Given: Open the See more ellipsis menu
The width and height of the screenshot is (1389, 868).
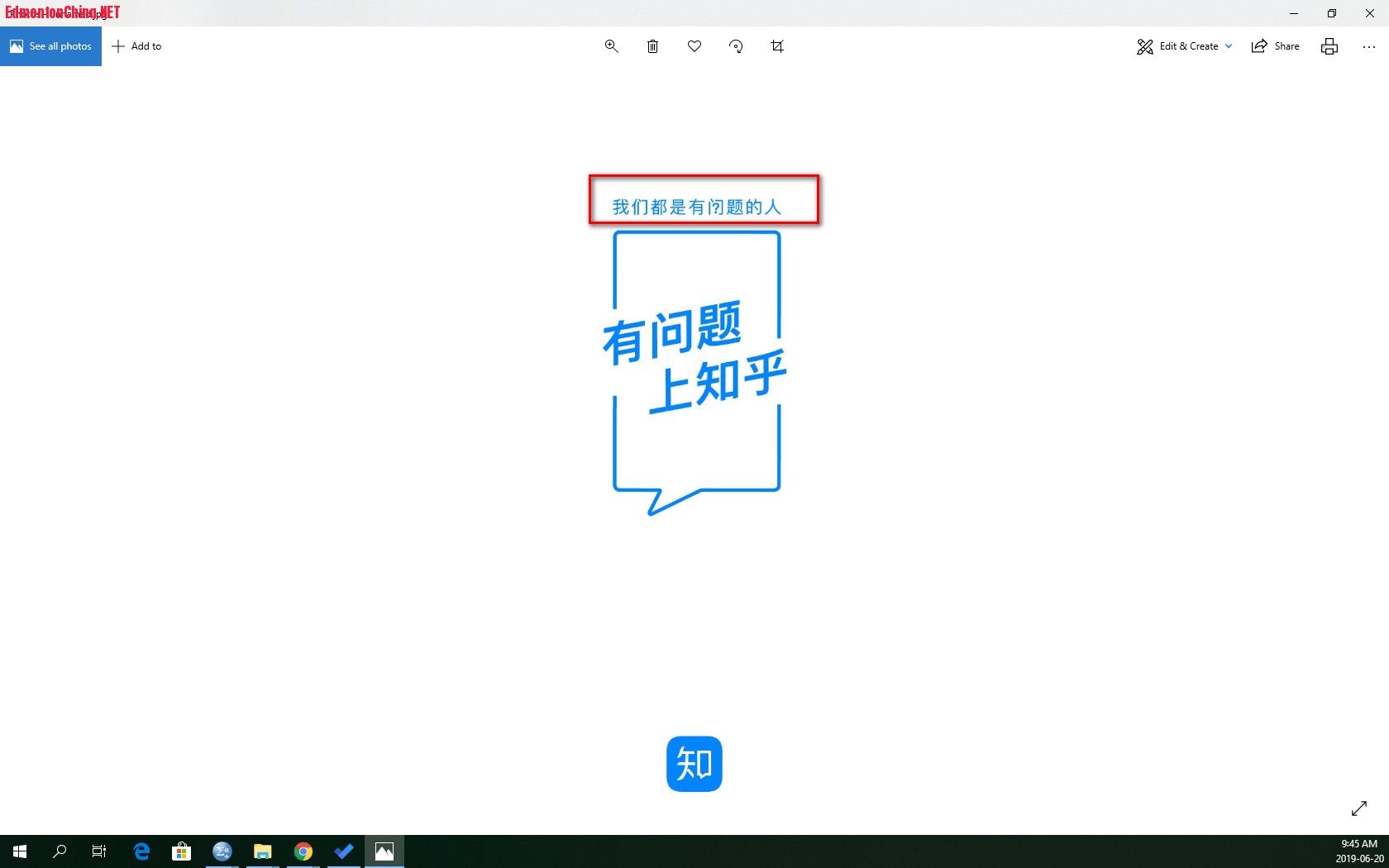Looking at the screenshot, I should 1369,46.
